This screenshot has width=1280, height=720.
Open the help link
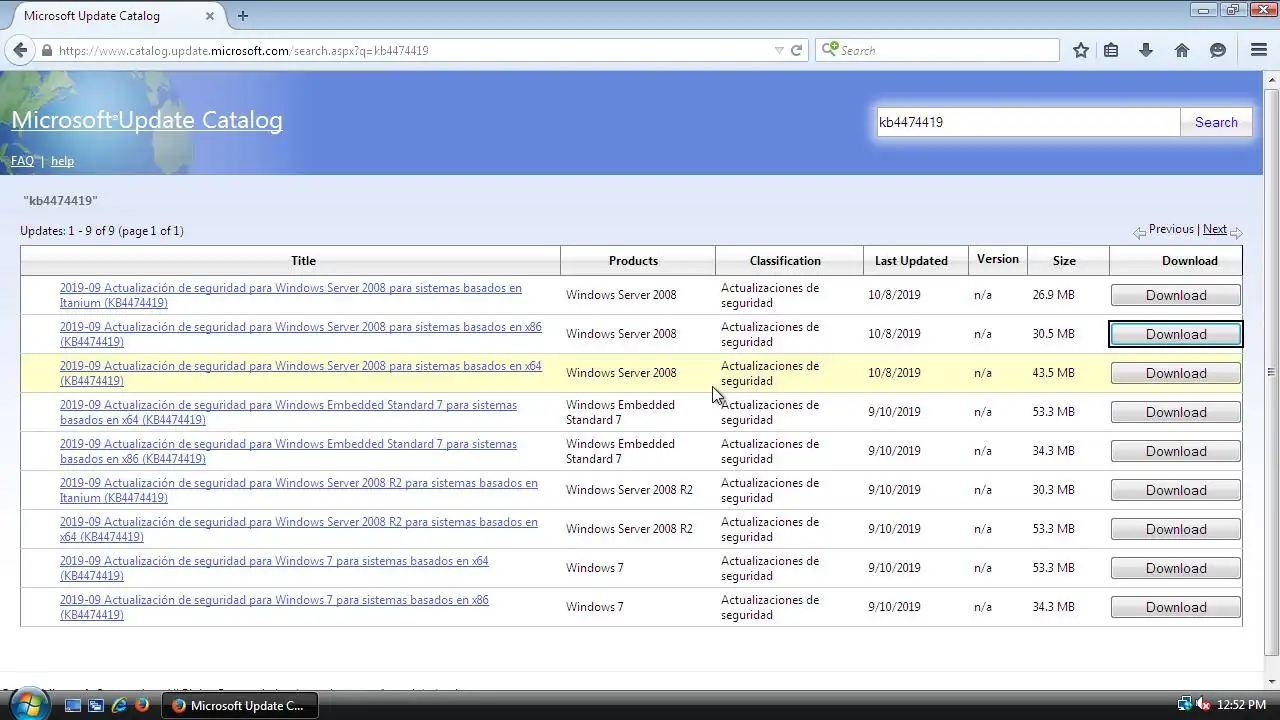[62, 161]
